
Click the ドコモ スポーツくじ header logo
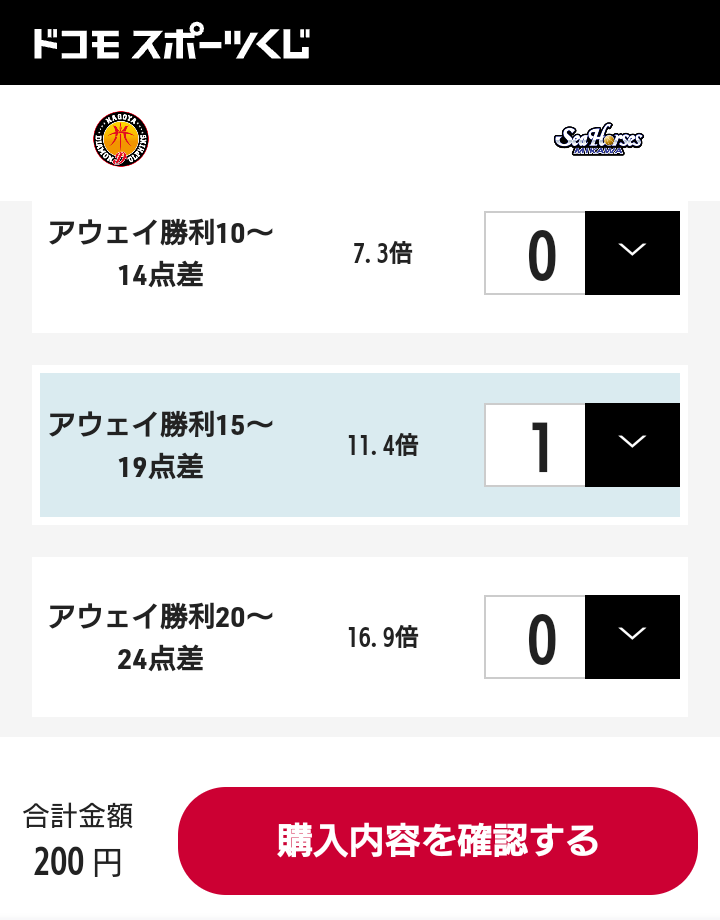(x=171, y=44)
